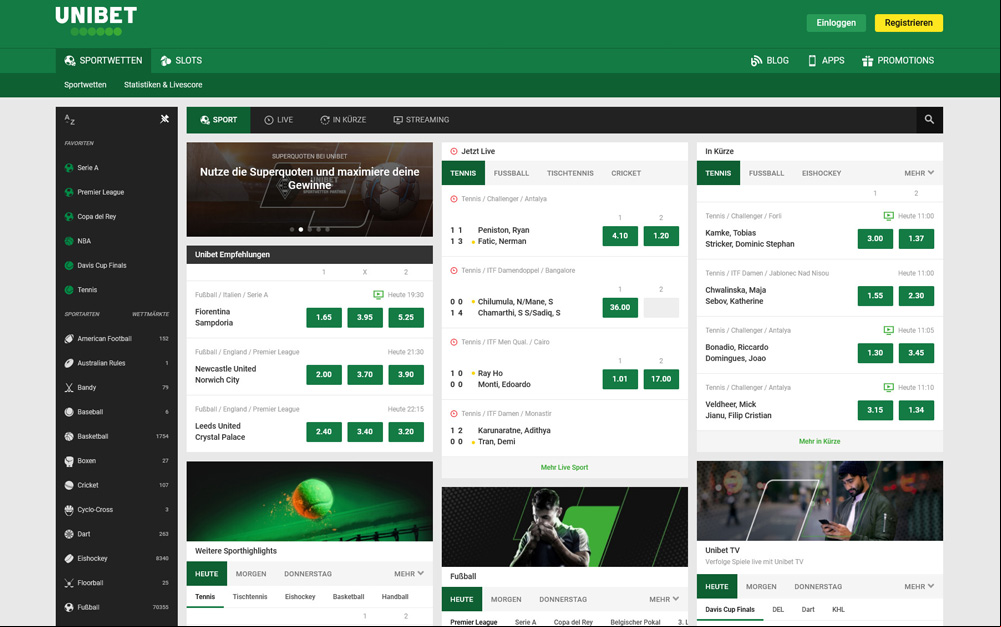Click the Slots cherries icon
This screenshot has width=1001, height=627.
166,61
